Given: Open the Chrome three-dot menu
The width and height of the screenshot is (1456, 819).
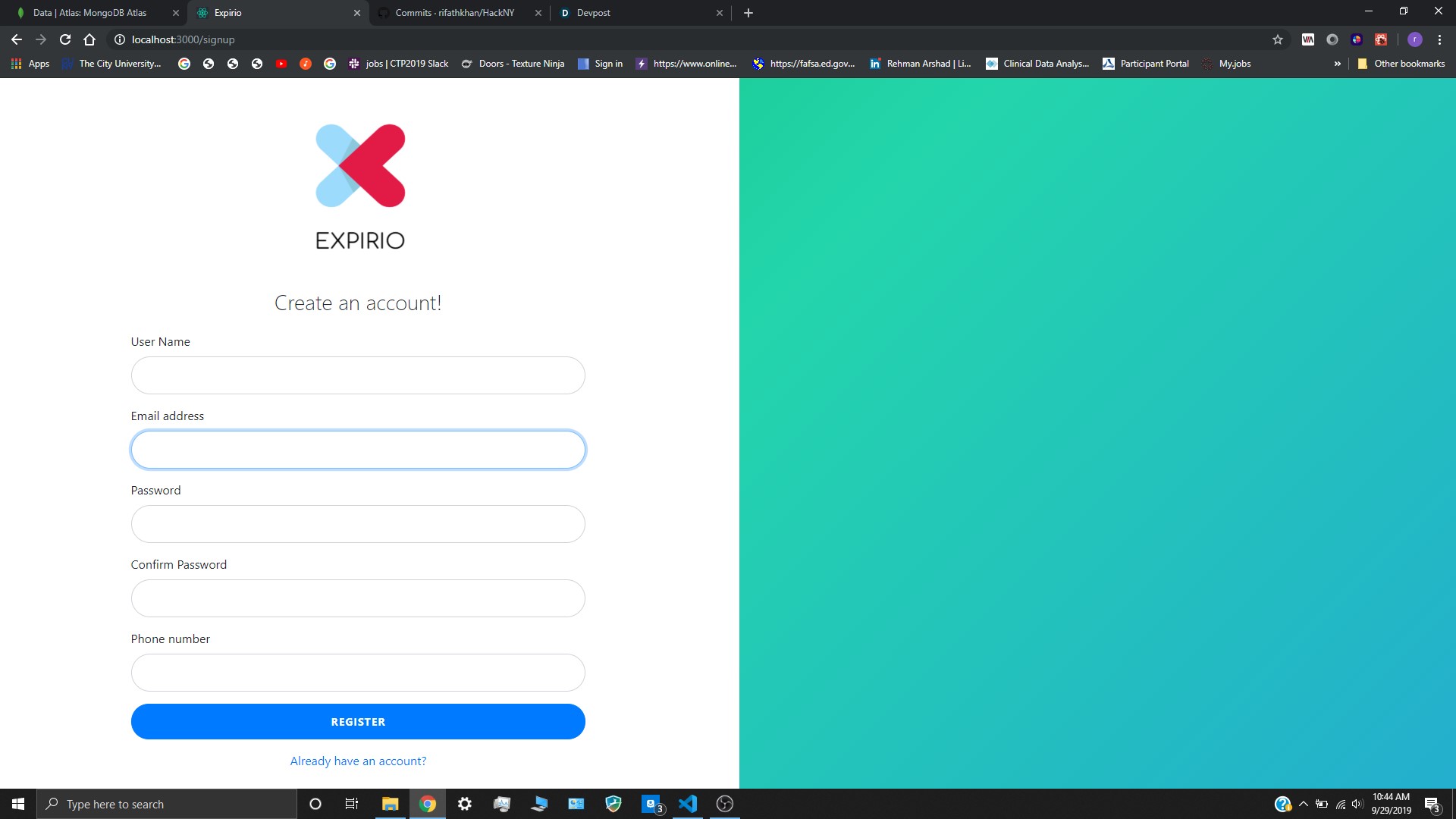Looking at the screenshot, I should [x=1439, y=39].
